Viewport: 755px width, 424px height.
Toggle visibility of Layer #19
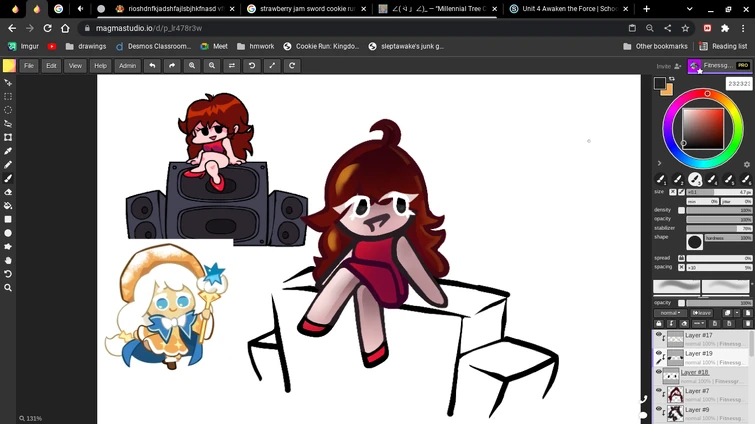[659, 355]
